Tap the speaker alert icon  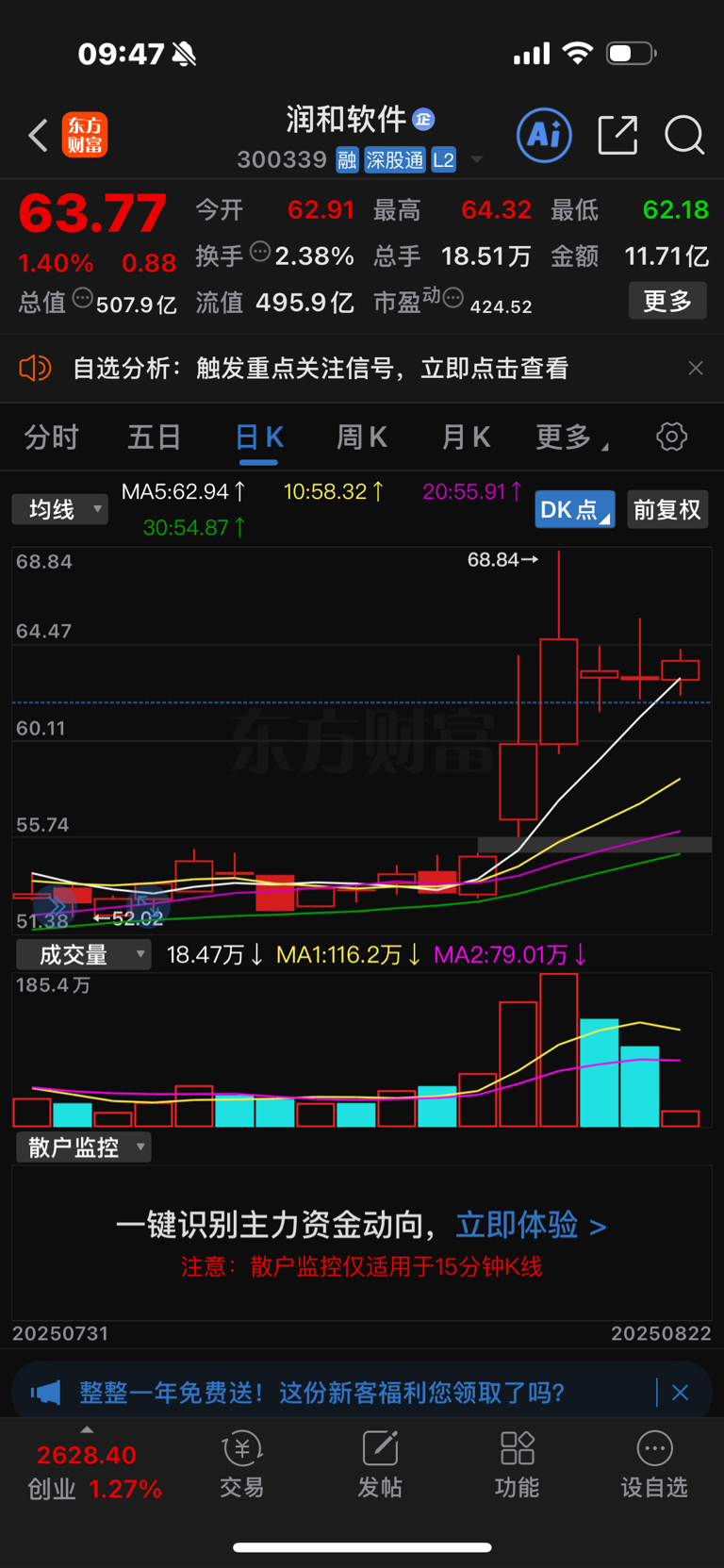tap(35, 368)
